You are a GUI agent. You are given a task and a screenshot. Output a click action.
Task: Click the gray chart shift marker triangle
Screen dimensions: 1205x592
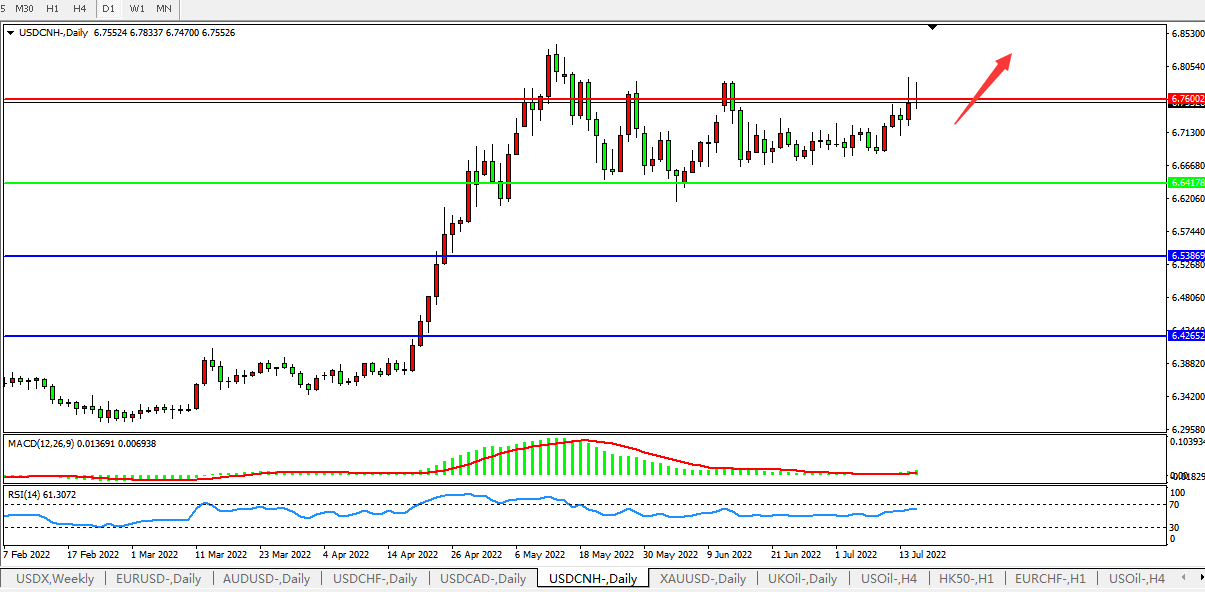point(932,28)
